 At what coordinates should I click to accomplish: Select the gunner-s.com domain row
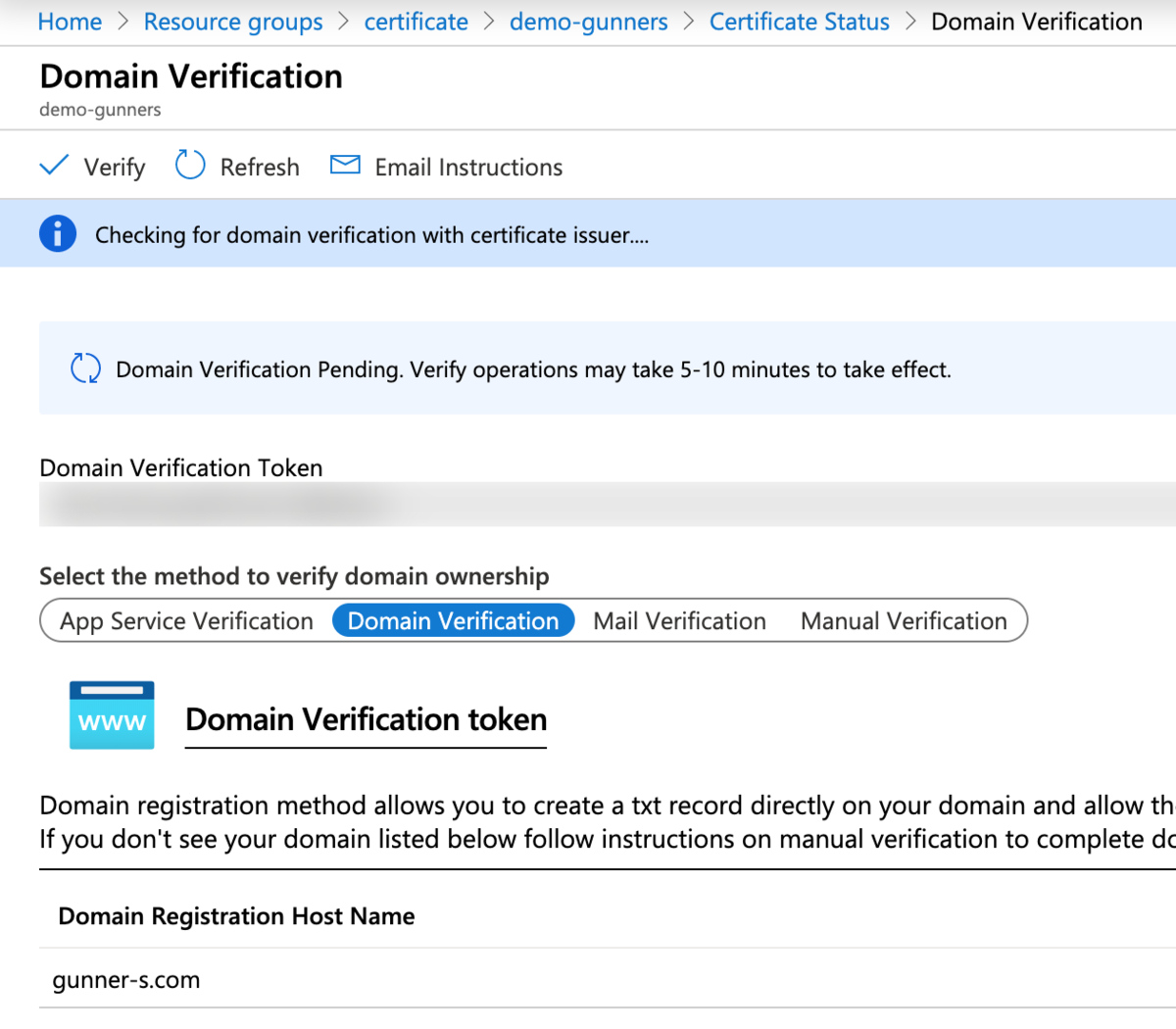tap(125, 979)
